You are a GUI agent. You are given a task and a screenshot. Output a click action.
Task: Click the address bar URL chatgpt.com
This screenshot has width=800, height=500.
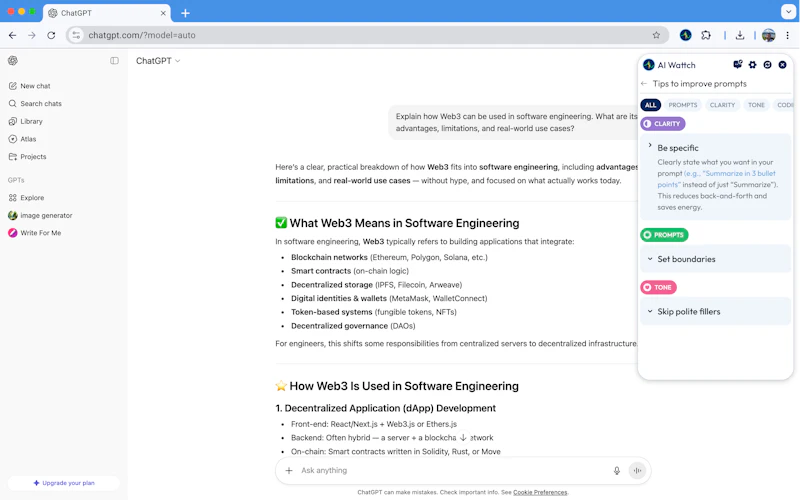(142, 35)
